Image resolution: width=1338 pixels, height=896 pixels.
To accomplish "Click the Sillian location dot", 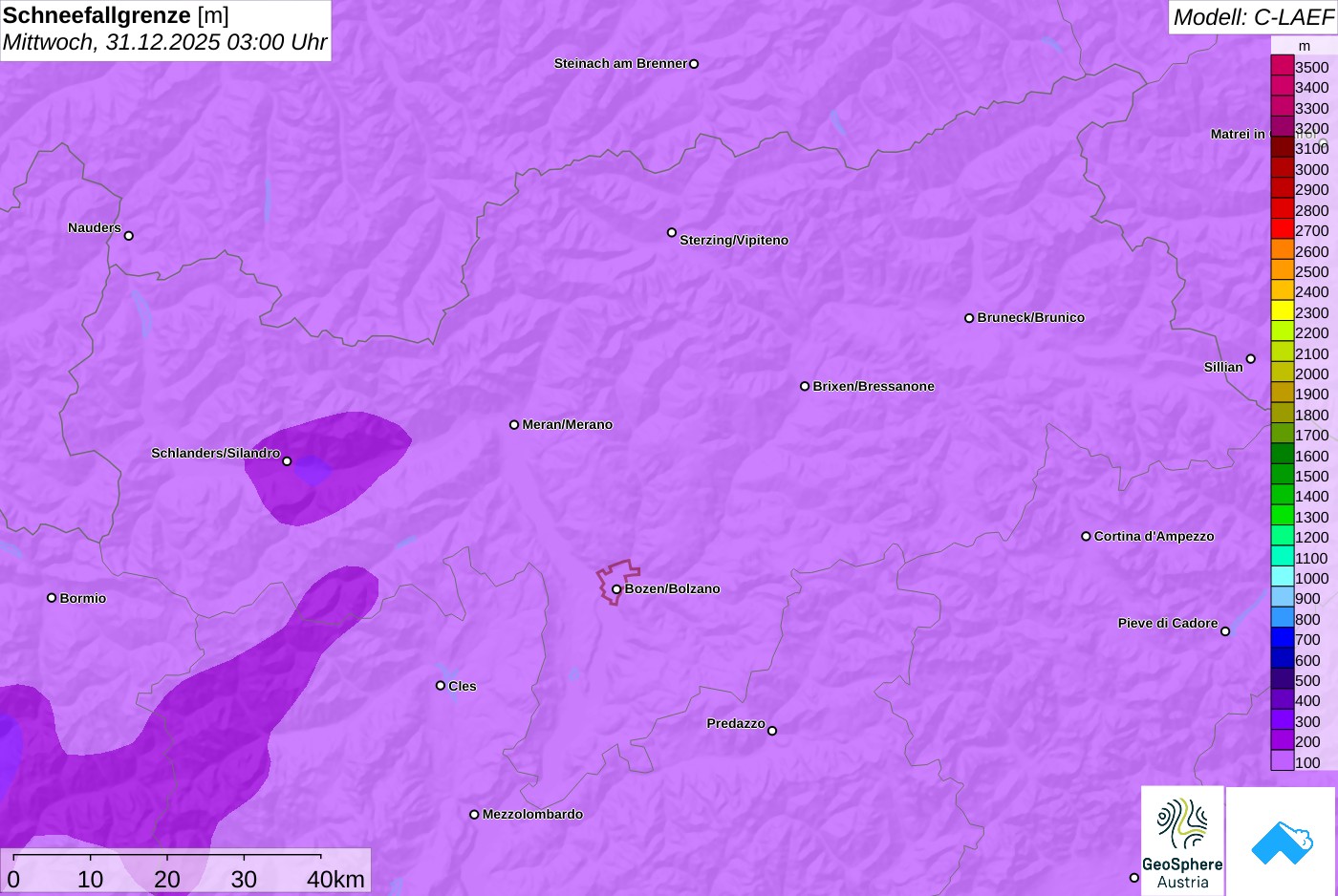I will click(x=1251, y=359).
